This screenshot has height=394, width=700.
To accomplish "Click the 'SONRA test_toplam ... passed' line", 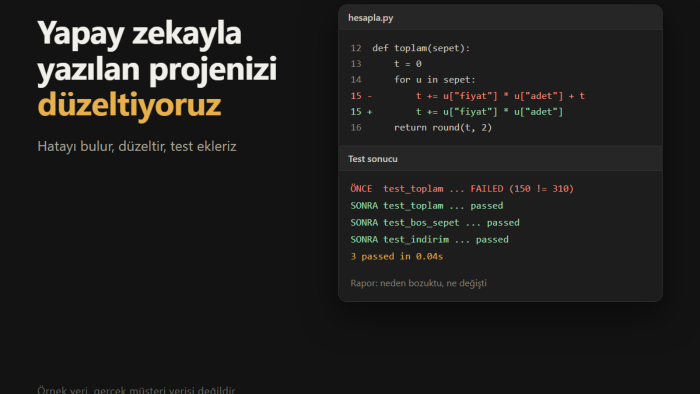I will [x=427, y=206].
